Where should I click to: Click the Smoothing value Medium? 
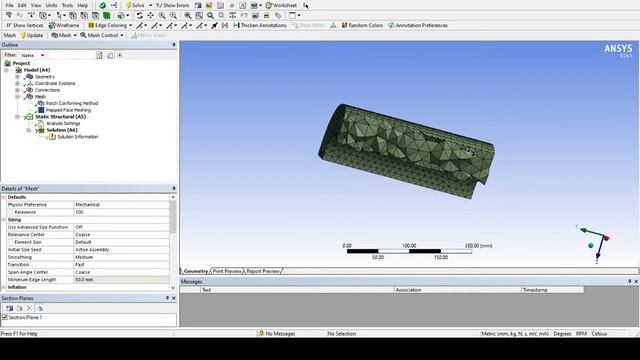pos(121,257)
